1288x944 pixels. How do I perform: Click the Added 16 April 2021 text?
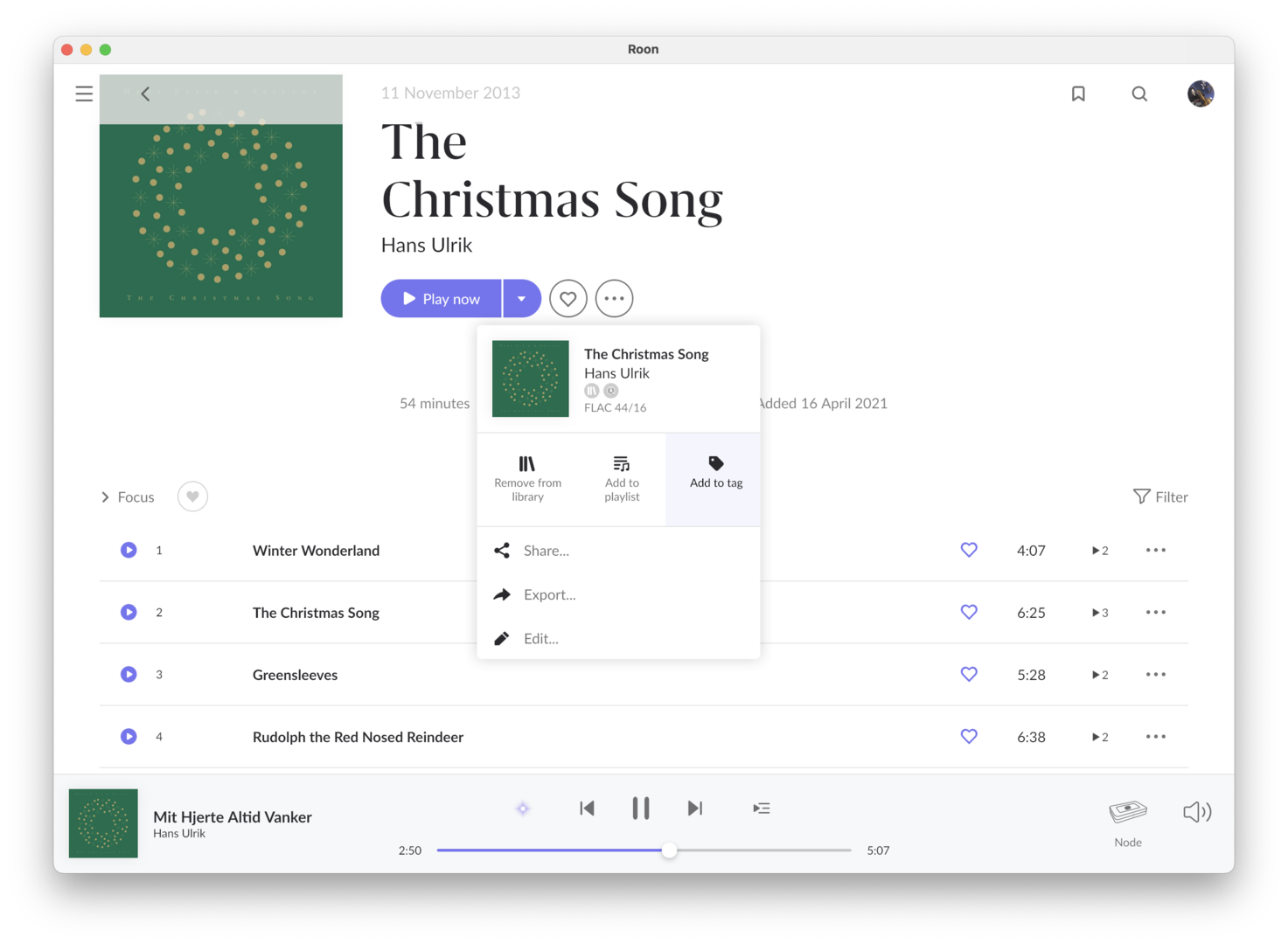coord(824,403)
